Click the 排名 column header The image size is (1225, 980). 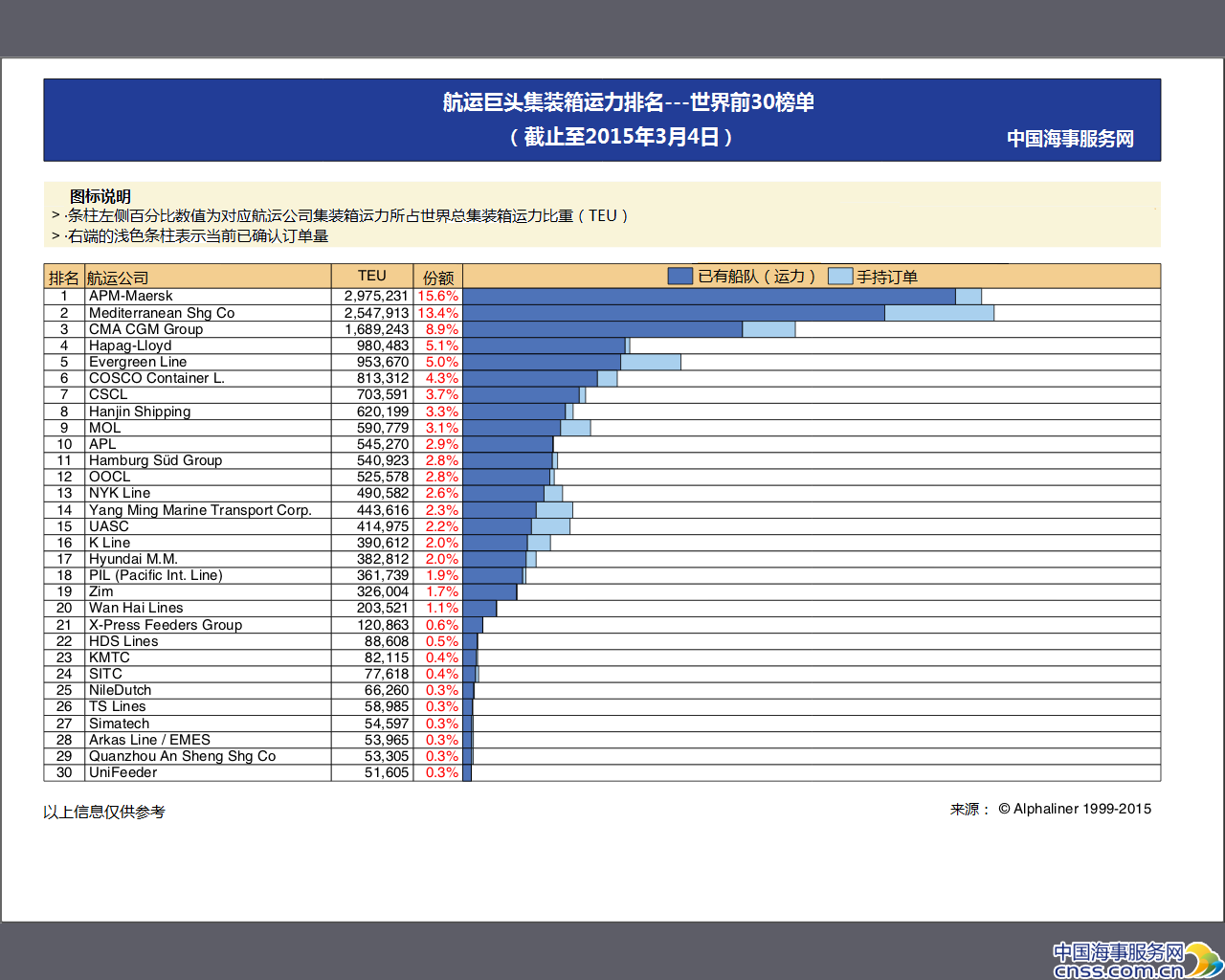coord(64,278)
